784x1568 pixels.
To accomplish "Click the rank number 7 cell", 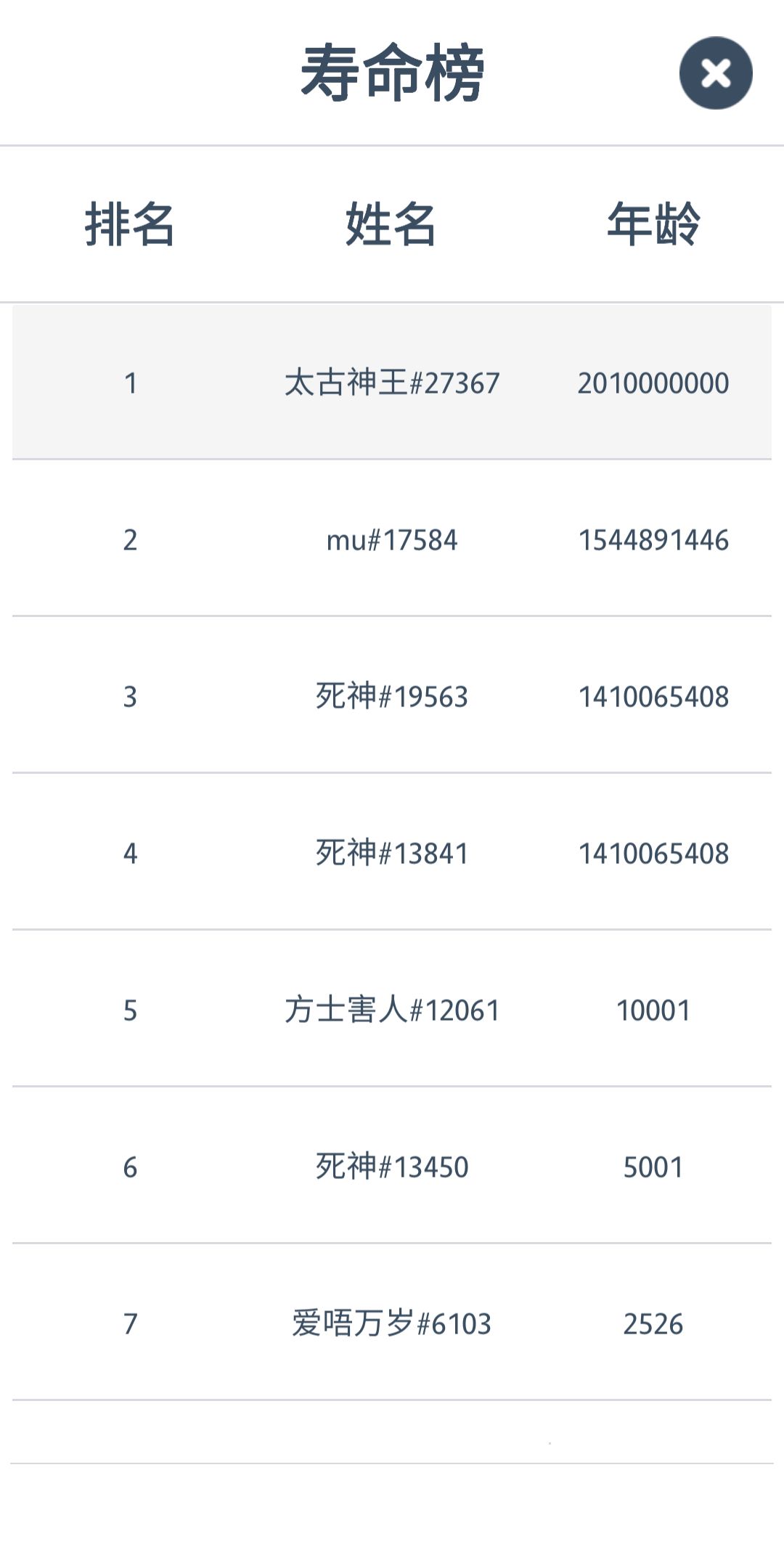I will (130, 1323).
